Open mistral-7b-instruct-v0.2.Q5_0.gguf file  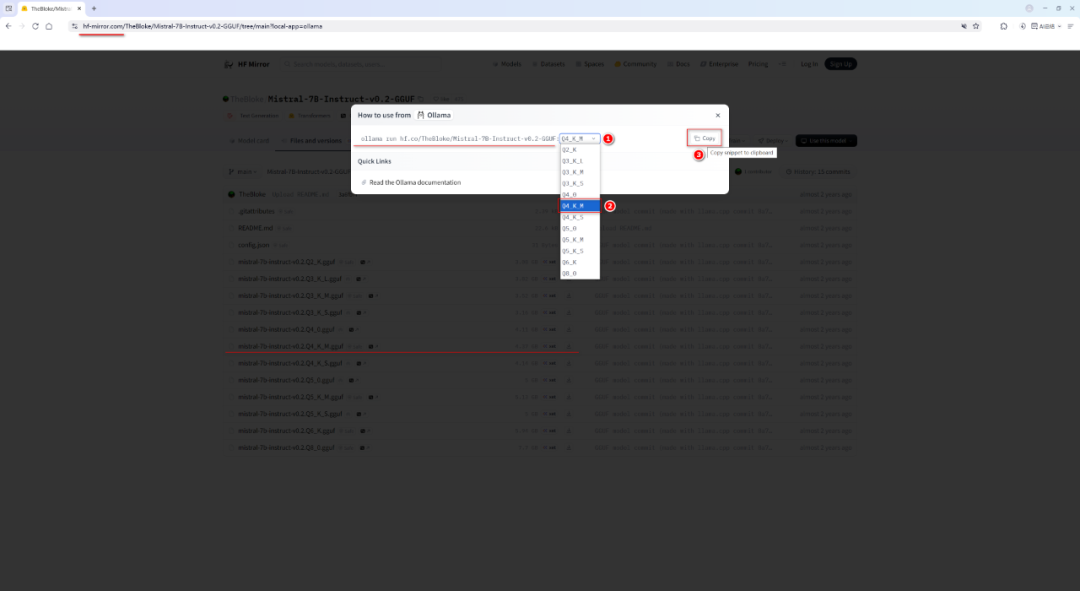tap(286, 380)
